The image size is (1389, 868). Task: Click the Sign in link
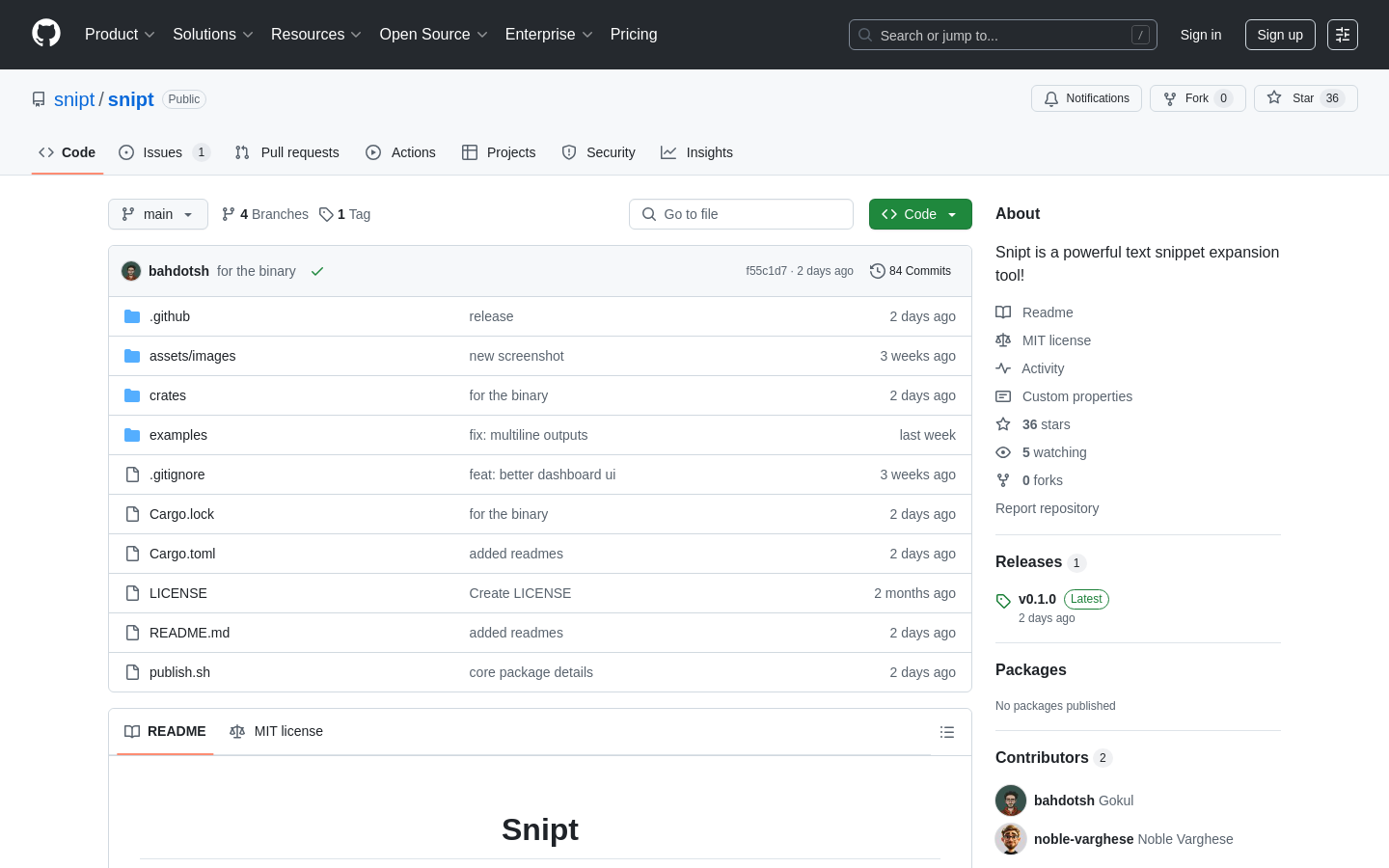point(1201,35)
